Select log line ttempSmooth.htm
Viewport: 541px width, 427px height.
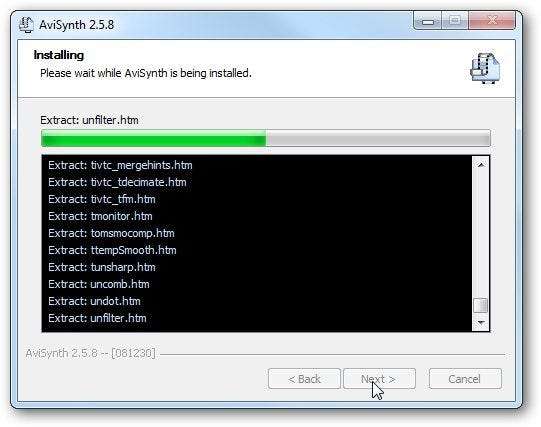pos(112,250)
